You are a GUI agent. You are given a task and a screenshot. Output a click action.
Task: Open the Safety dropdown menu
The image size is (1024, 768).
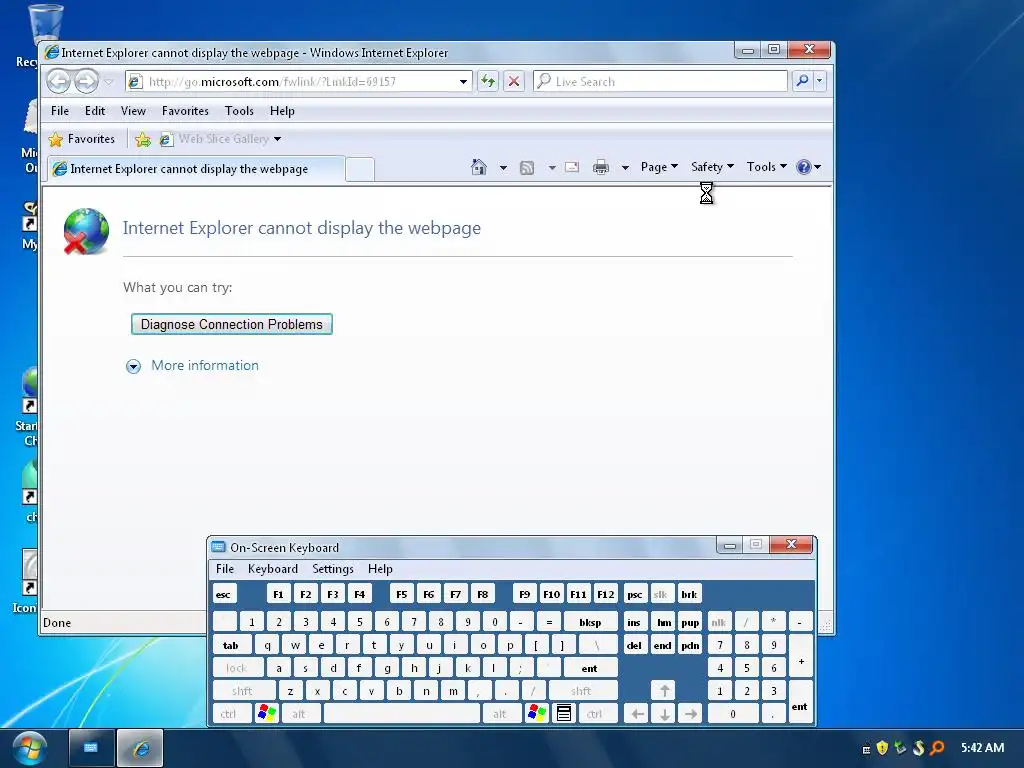[x=712, y=167]
